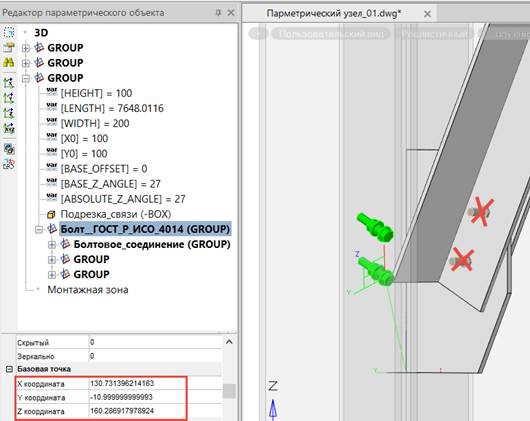Click the upper green bolt in the viewport

click(x=375, y=227)
